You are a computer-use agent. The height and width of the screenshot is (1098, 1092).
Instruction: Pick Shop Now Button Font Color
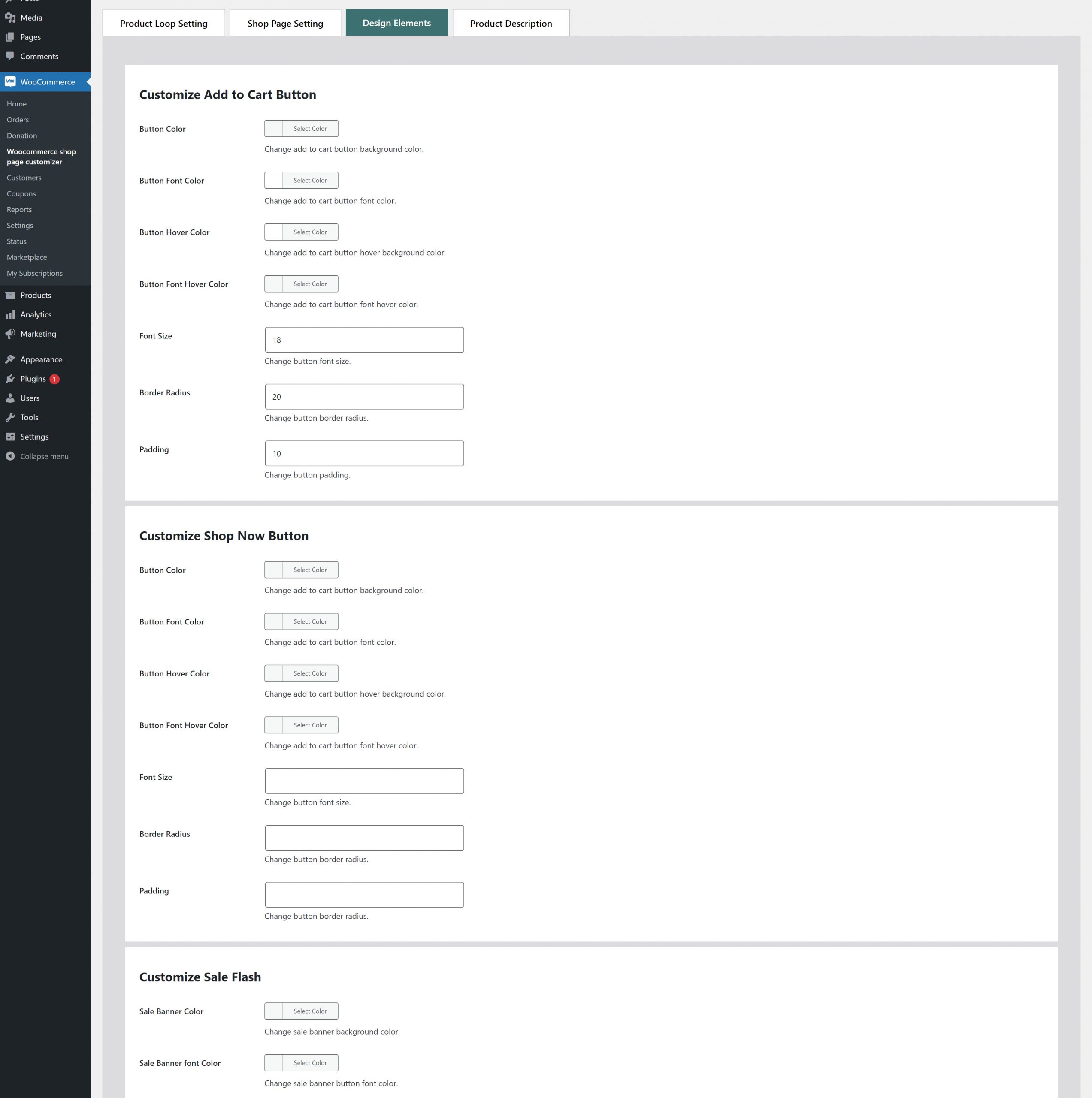[301, 622]
